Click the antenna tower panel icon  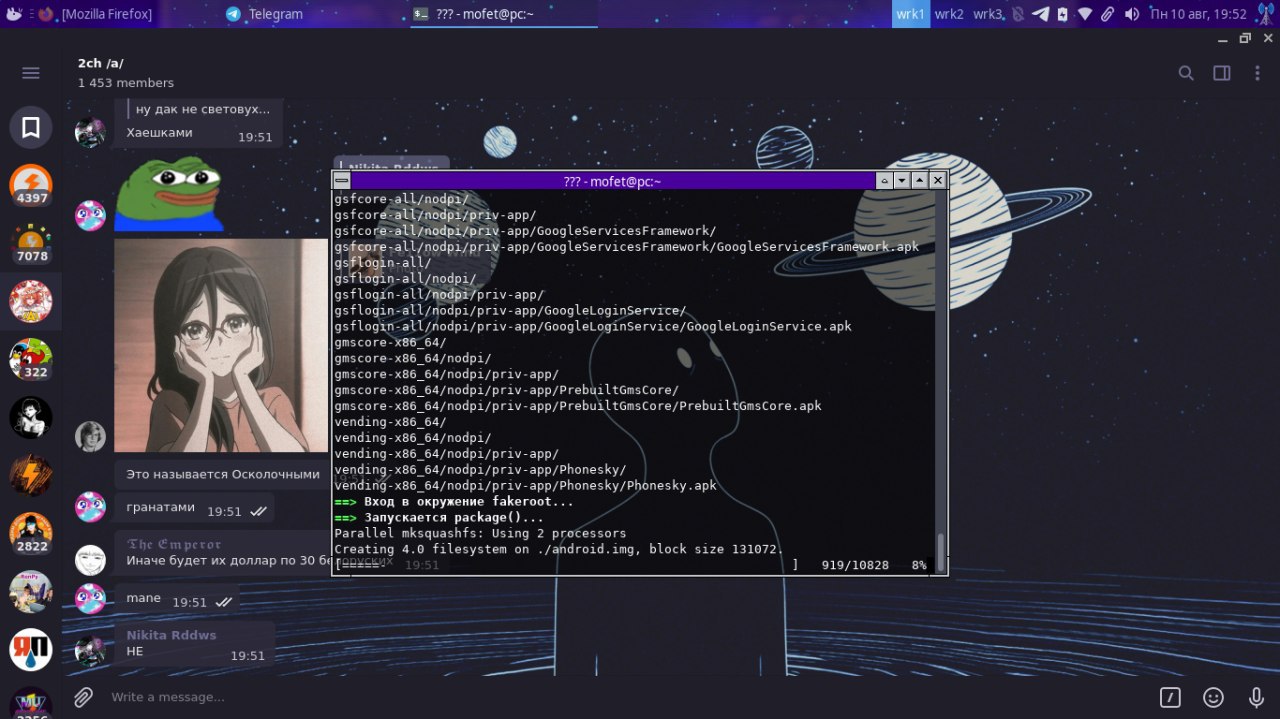(x=1264, y=14)
